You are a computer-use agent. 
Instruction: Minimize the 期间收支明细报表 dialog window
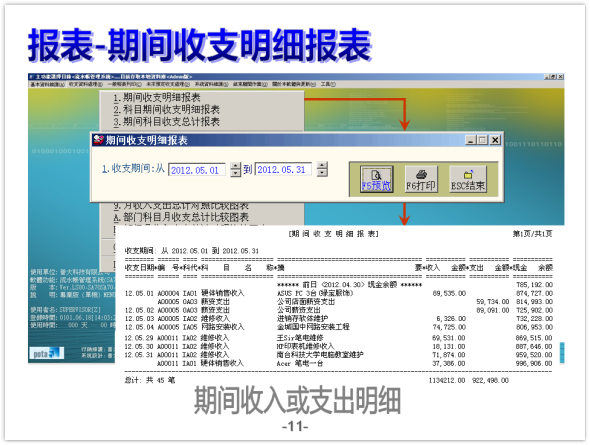coord(471,140)
